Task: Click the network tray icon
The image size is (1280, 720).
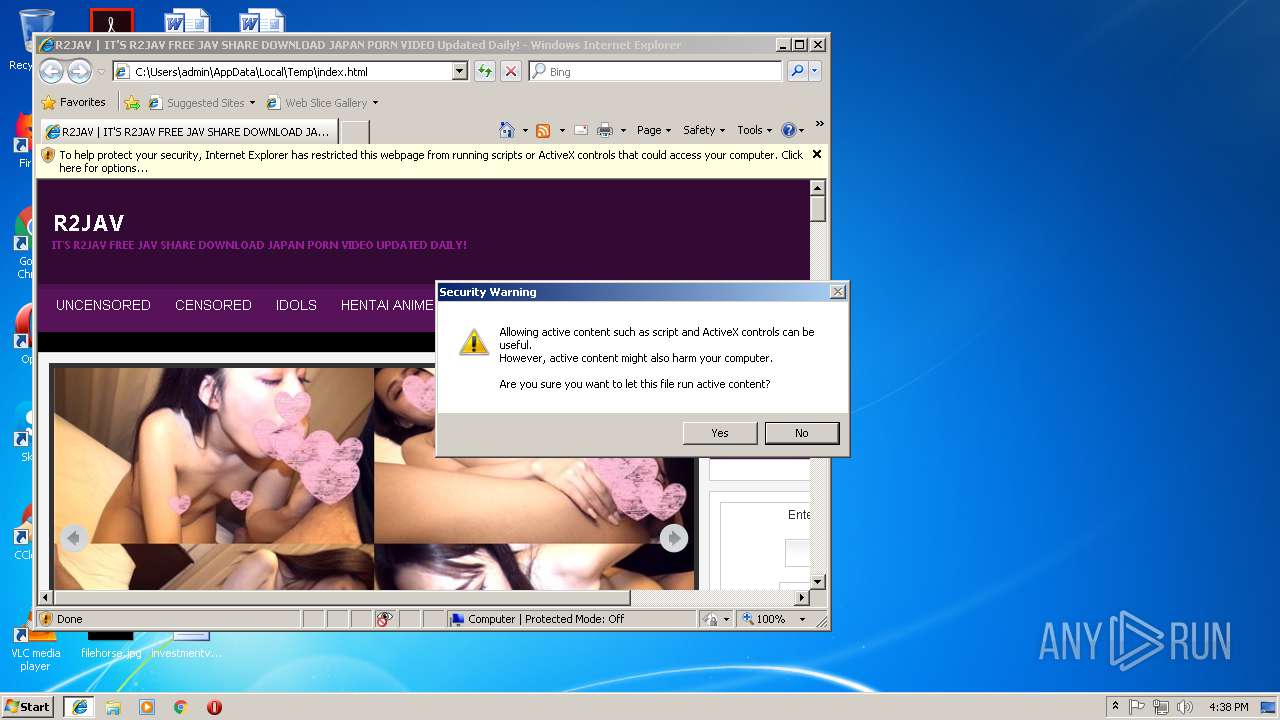Action: click(1161, 707)
